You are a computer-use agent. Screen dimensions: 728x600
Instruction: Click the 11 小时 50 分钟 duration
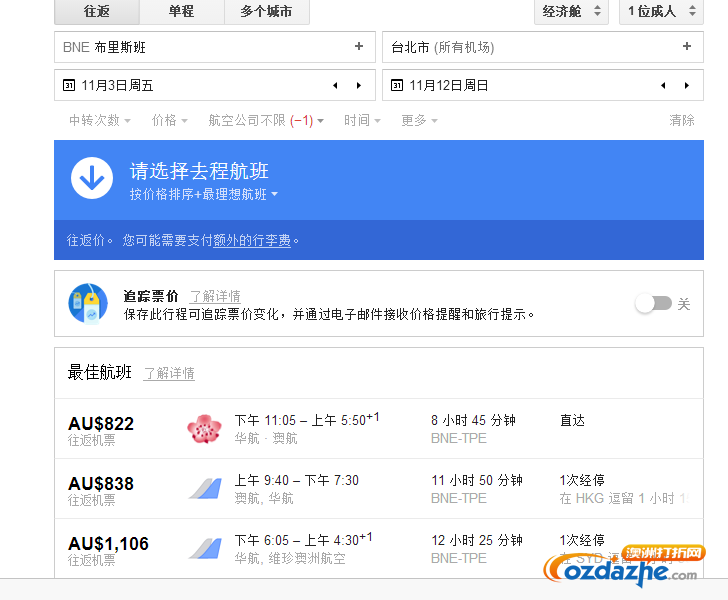click(477, 480)
